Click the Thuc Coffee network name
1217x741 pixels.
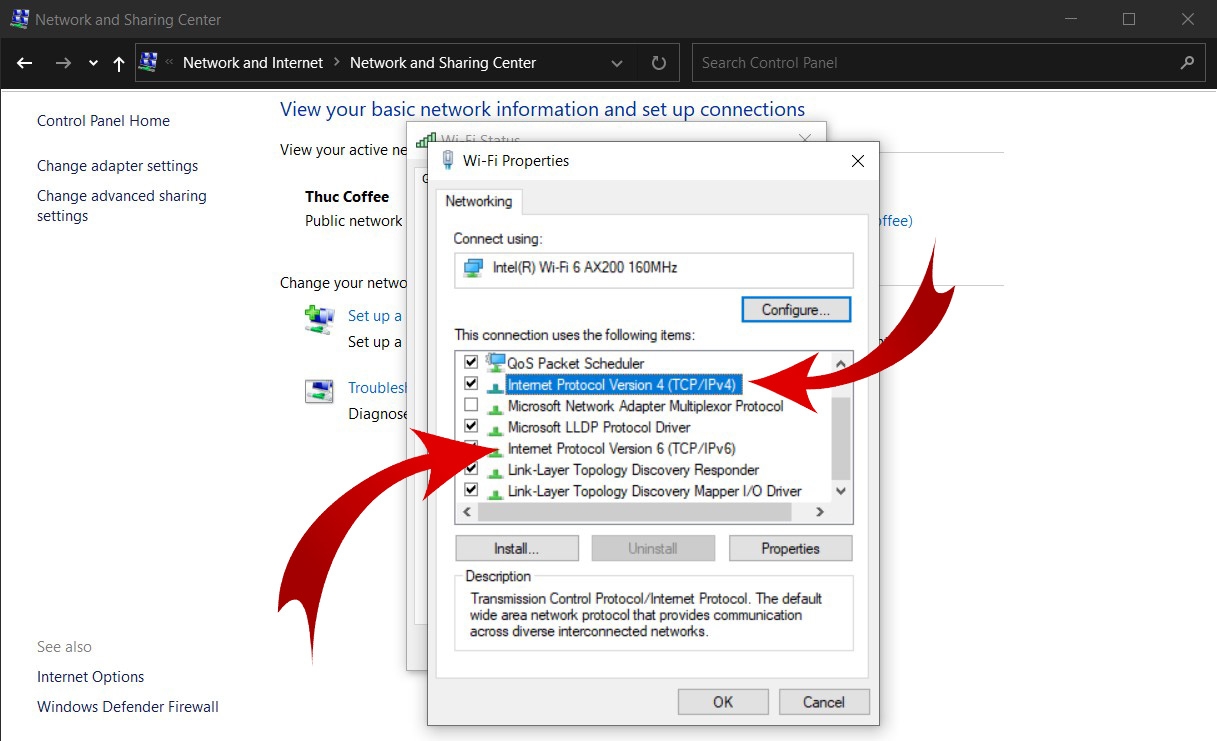pyautogui.click(x=347, y=197)
